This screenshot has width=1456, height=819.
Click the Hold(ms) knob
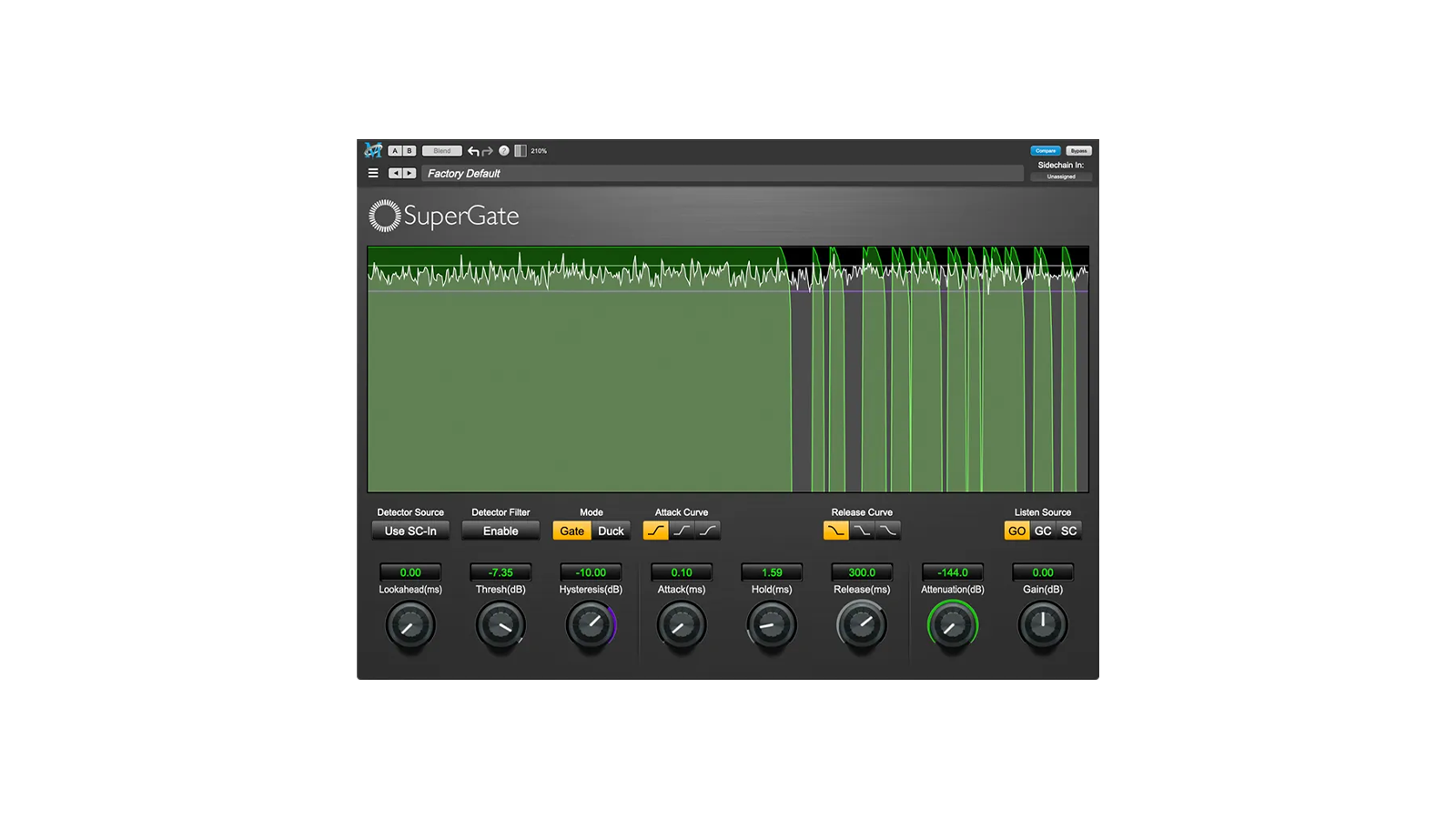(x=772, y=626)
